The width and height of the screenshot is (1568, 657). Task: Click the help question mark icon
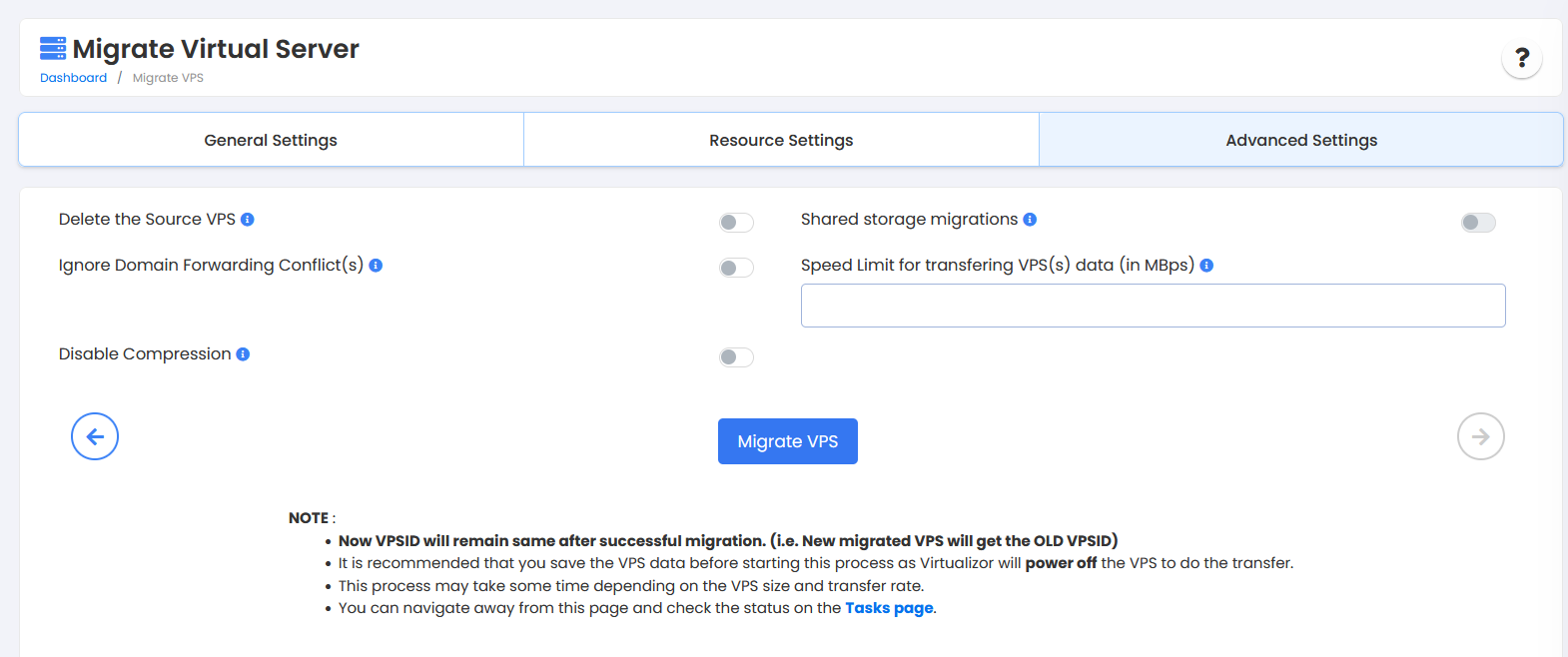pyautogui.click(x=1521, y=58)
